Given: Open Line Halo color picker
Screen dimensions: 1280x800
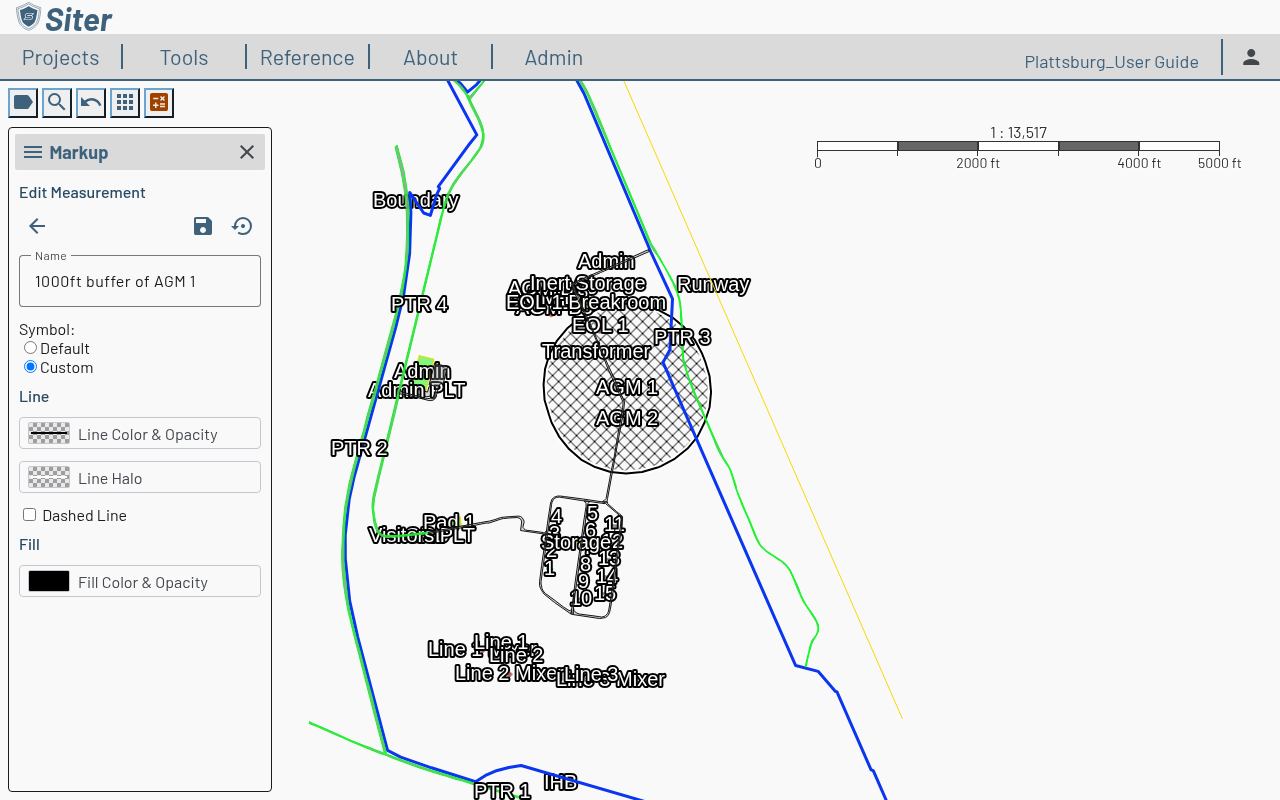Looking at the screenshot, I should [x=140, y=477].
